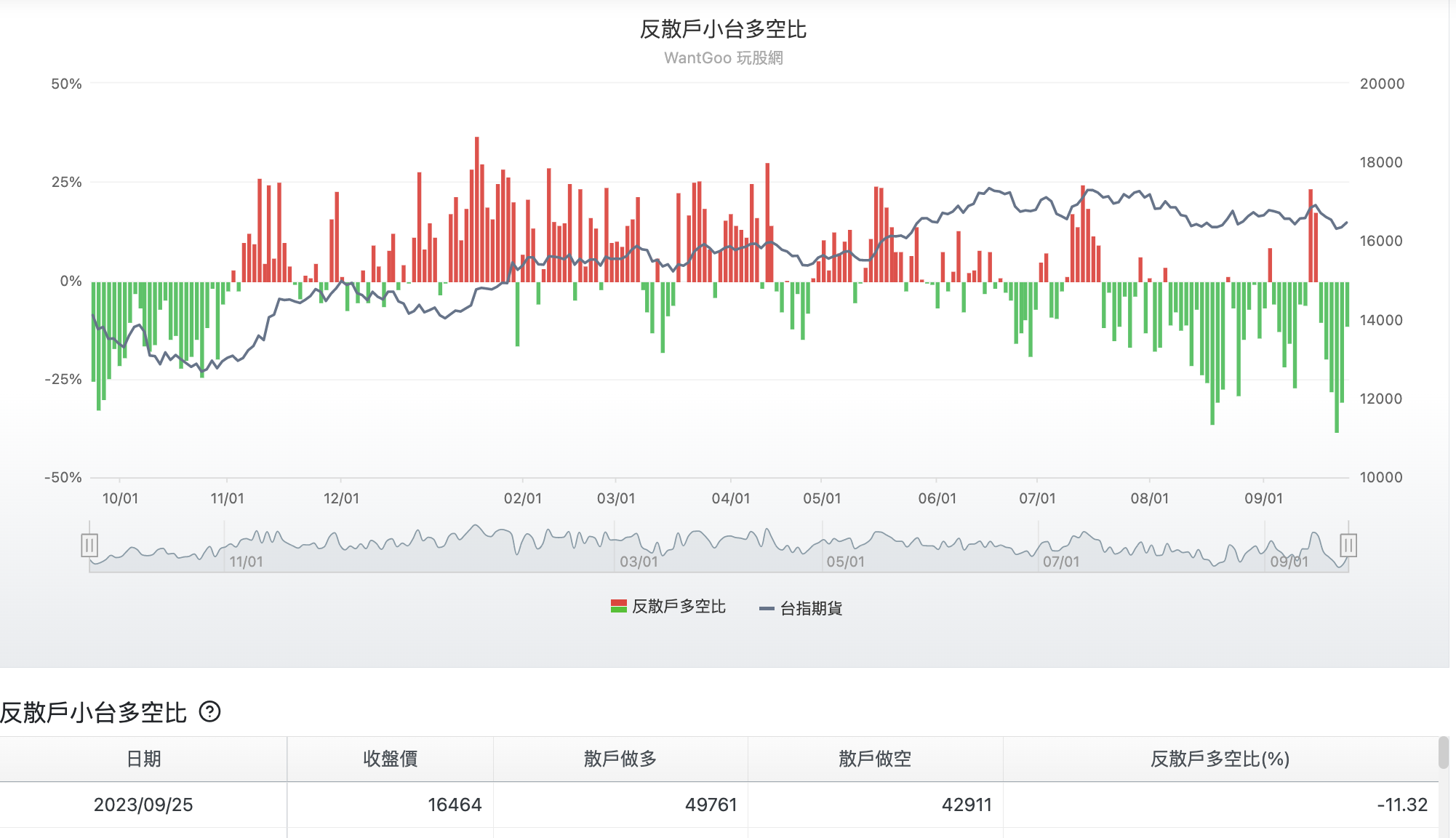Click the 收盤價 column header
The image size is (1456, 838).
[390, 759]
